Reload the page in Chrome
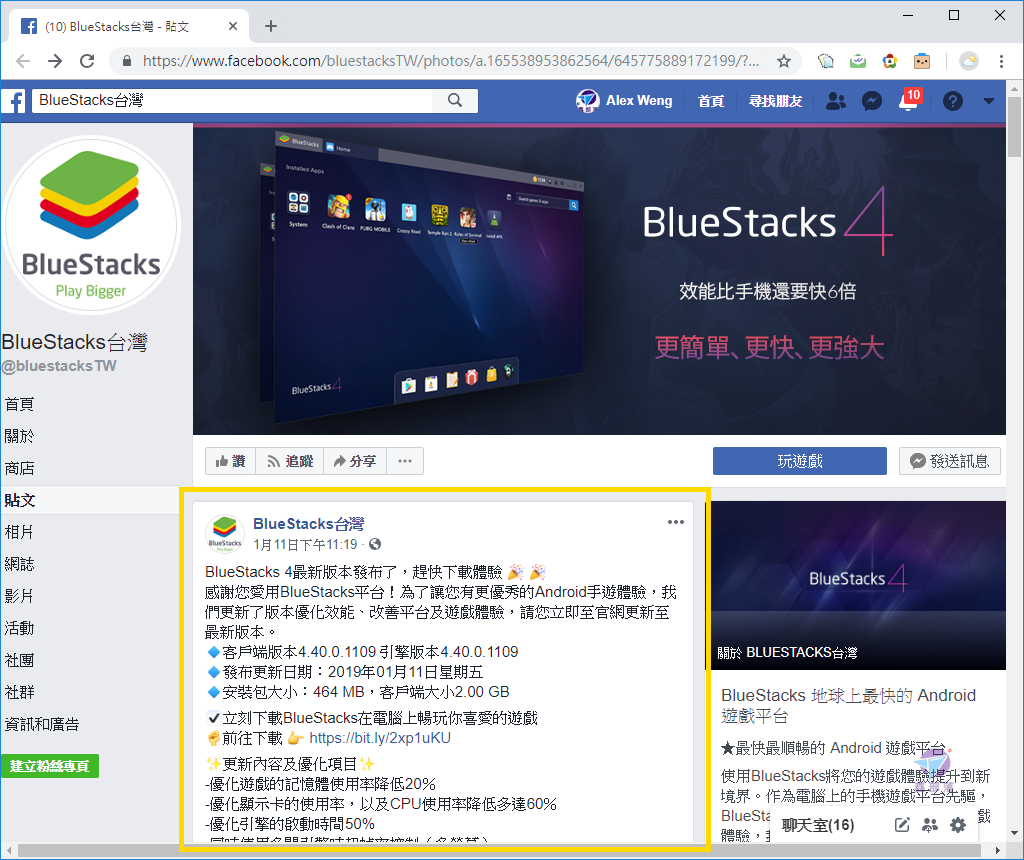Screen dimensions: 1024x860 point(87,61)
